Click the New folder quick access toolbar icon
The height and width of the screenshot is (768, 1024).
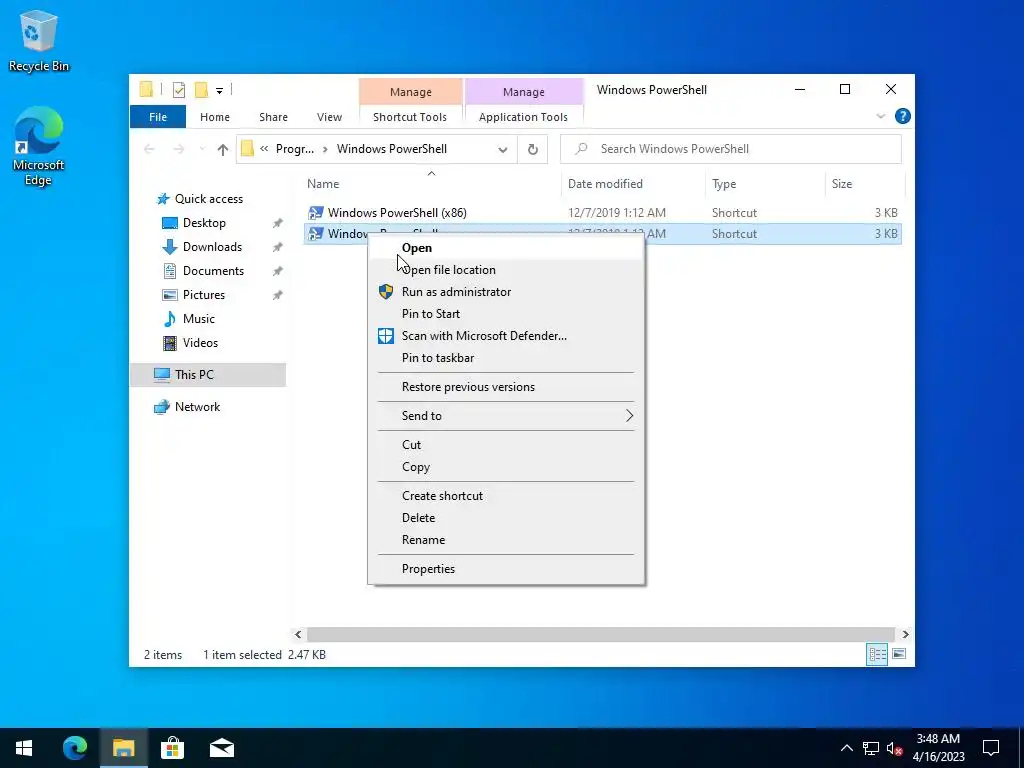202,90
